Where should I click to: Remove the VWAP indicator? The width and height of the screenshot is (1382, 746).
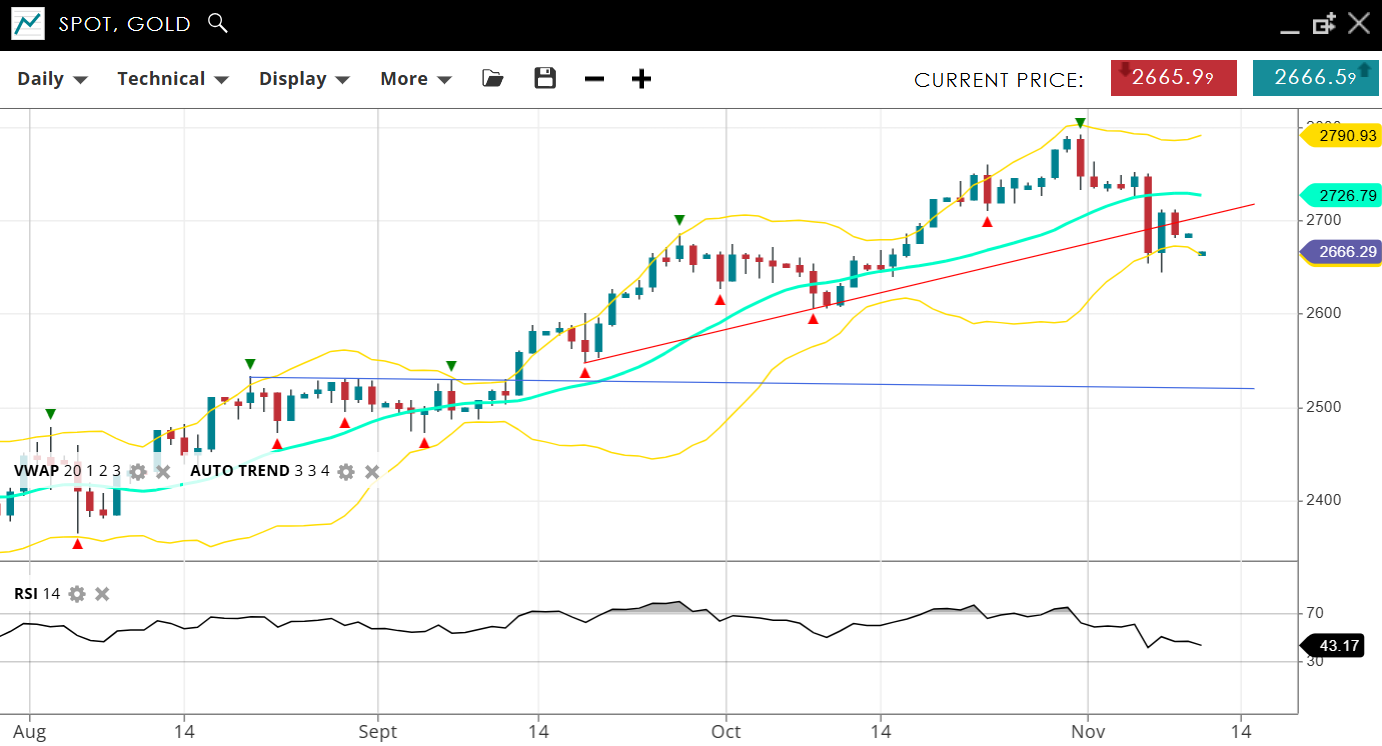pyautogui.click(x=163, y=471)
